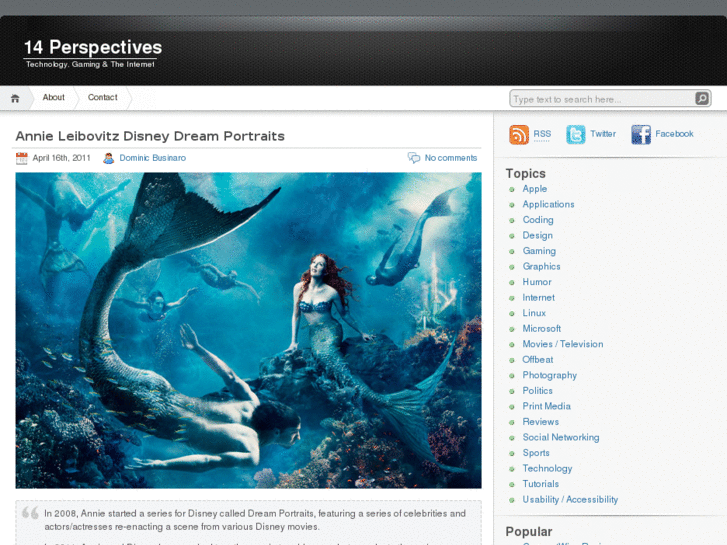This screenshot has height=545, width=727.
Task: Browse the Applications topic
Action: click(x=548, y=204)
